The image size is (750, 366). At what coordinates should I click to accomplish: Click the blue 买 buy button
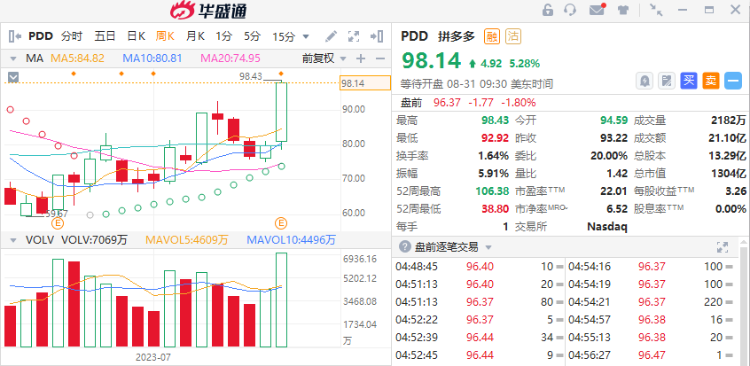tap(689, 81)
